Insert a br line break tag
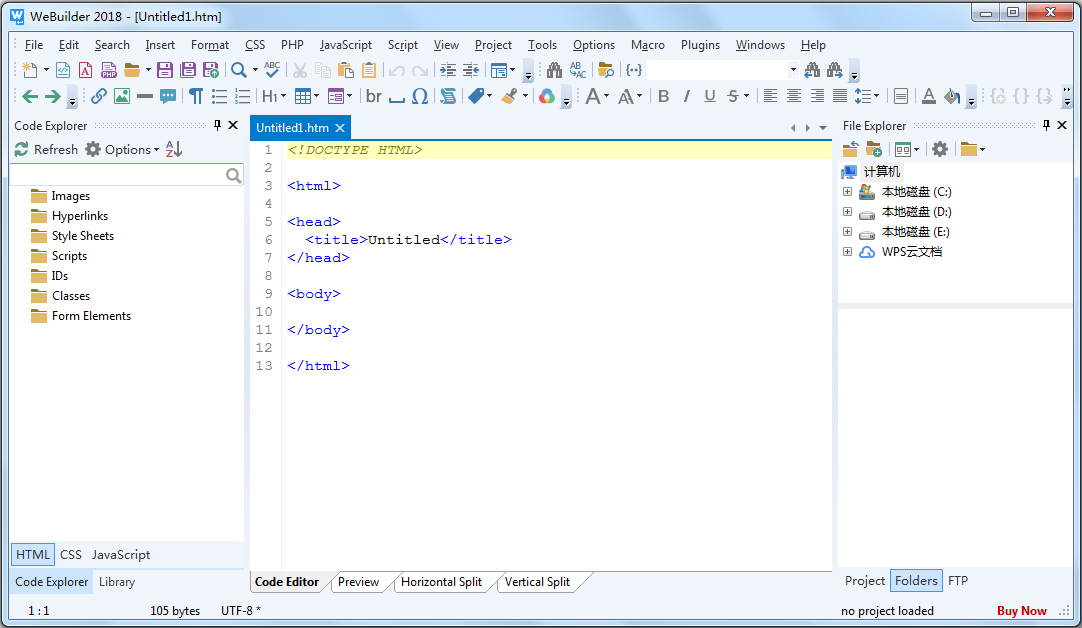Viewport: 1082px width, 628px height. 372,96
